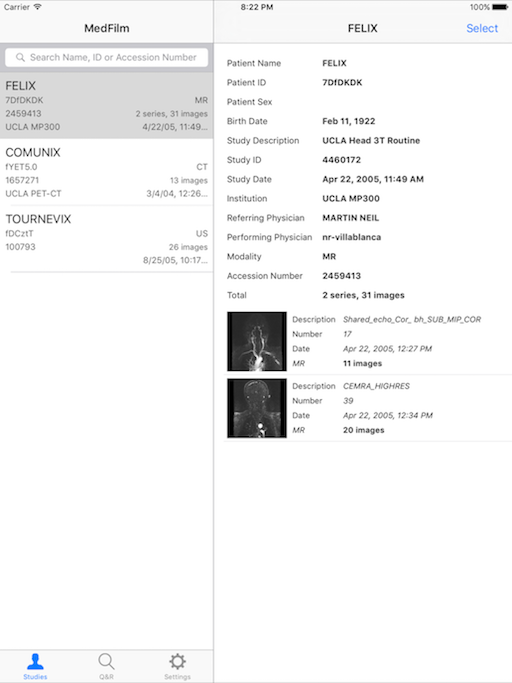Tap the 20 images series row
Viewport: 512px width, 683px height.
(x=368, y=408)
